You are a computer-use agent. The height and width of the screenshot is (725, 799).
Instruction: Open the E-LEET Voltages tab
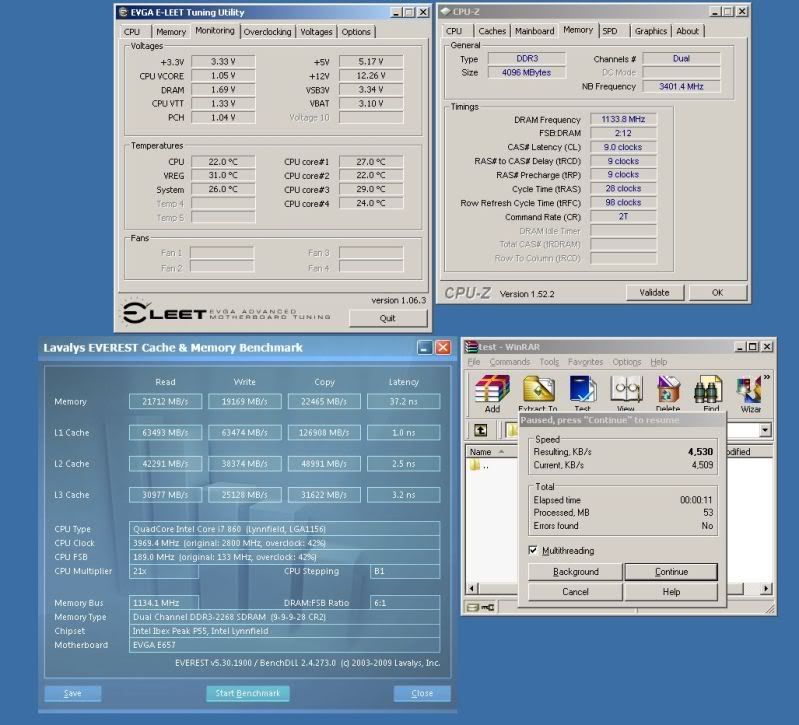pos(316,32)
